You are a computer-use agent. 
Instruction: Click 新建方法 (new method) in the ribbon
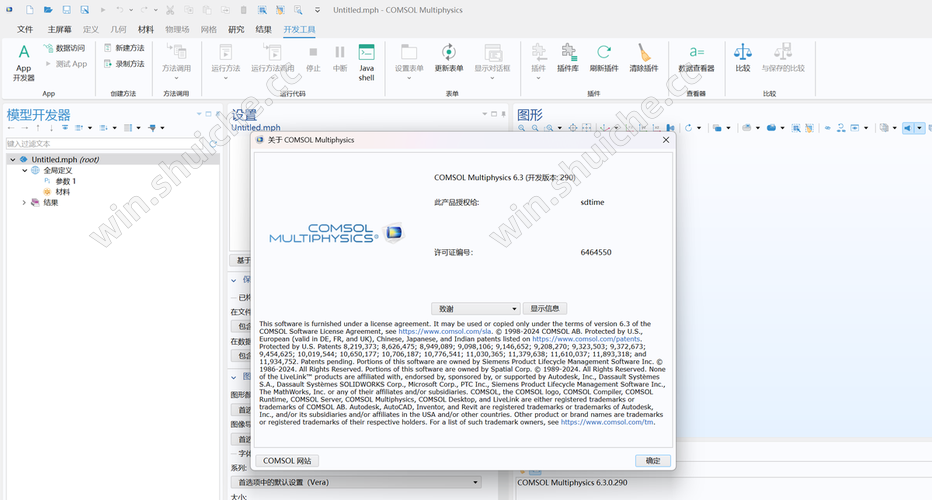(122, 48)
